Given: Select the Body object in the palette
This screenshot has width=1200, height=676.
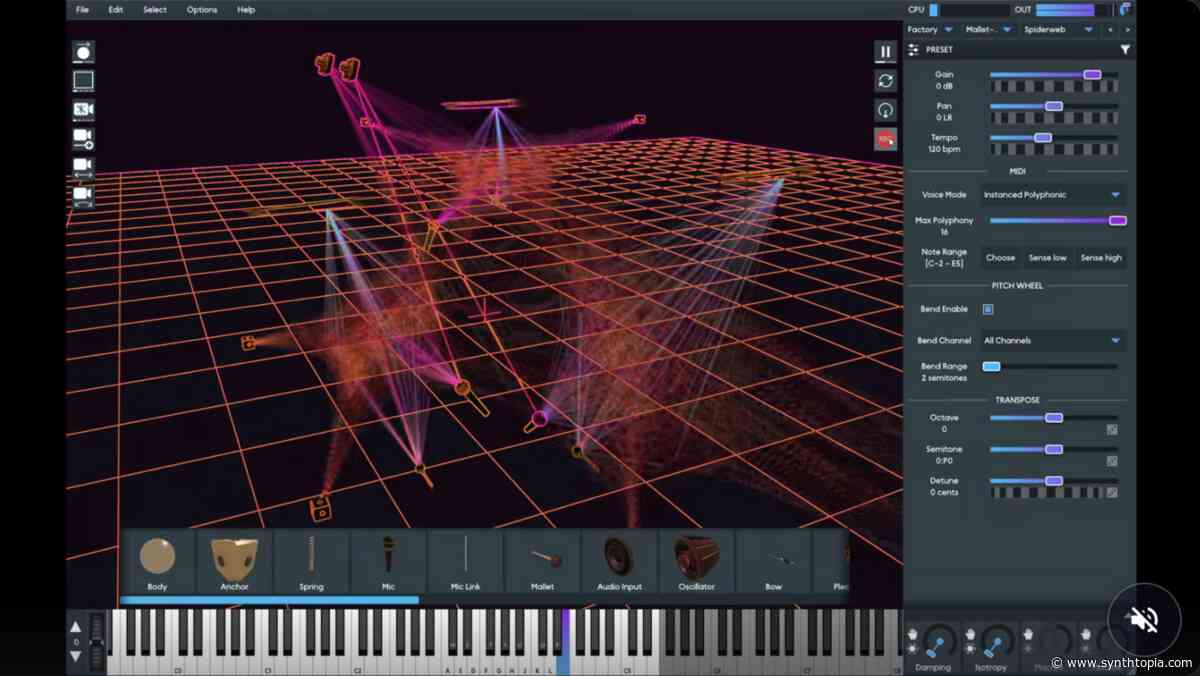Looking at the screenshot, I should pos(157,562).
